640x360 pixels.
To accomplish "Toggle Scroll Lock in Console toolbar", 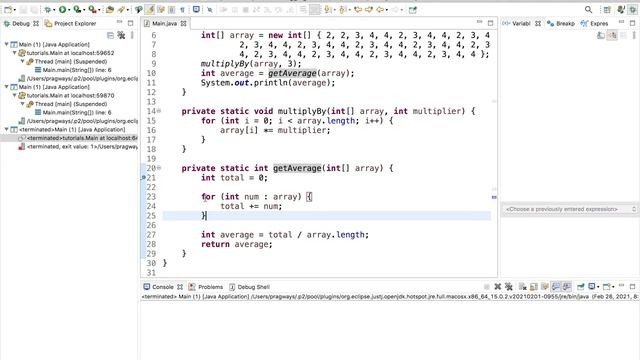I will click(x=533, y=287).
